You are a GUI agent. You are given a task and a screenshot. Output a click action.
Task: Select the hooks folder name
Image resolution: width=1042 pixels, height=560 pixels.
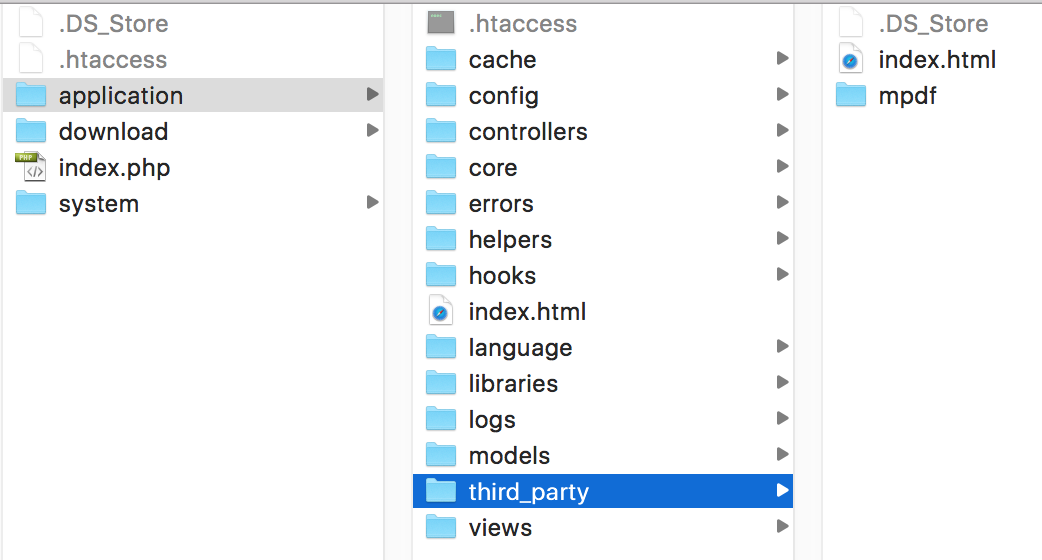coord(502,276)
